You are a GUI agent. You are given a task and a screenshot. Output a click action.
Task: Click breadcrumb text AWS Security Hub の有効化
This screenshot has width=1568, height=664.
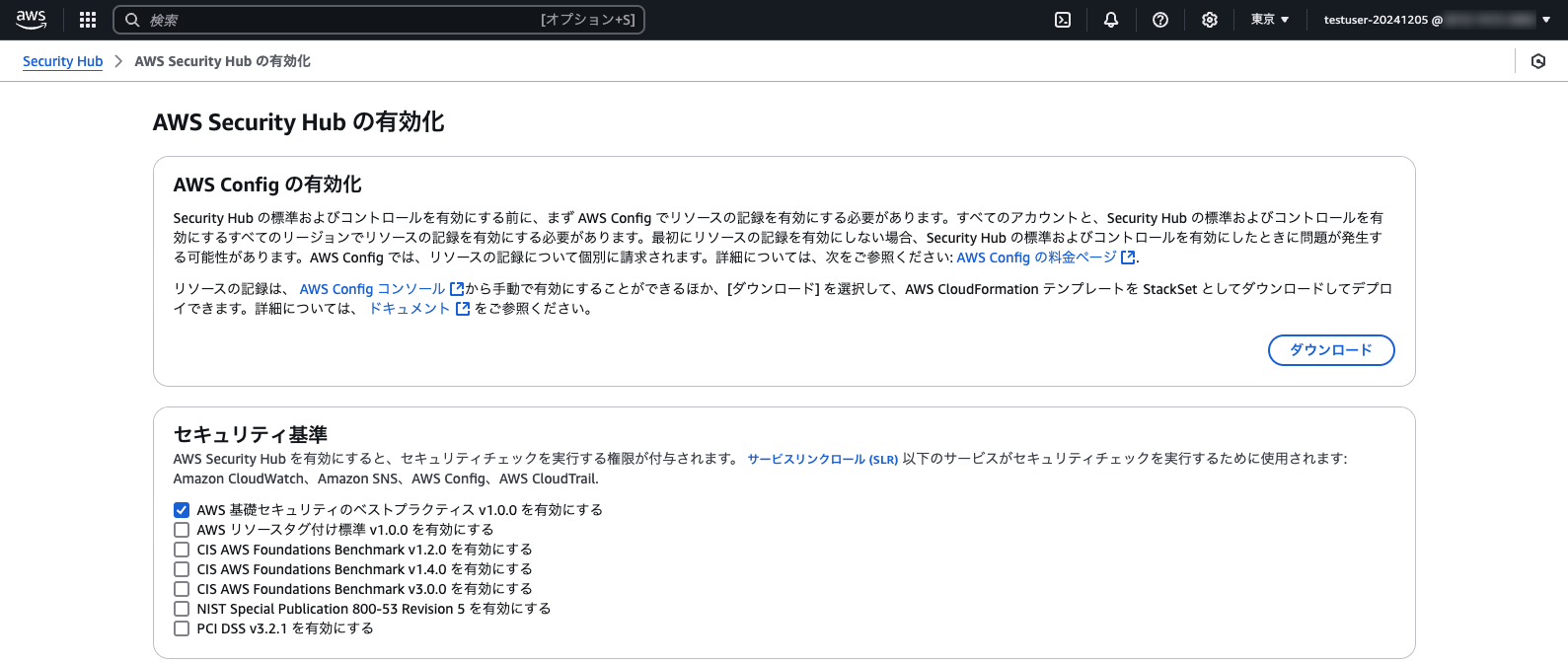[x=223, y=61]
